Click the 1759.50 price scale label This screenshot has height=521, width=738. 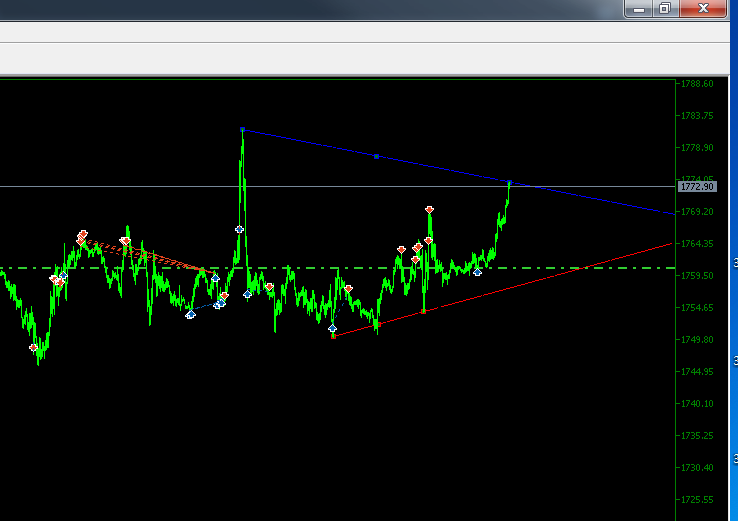pos(697,276)
